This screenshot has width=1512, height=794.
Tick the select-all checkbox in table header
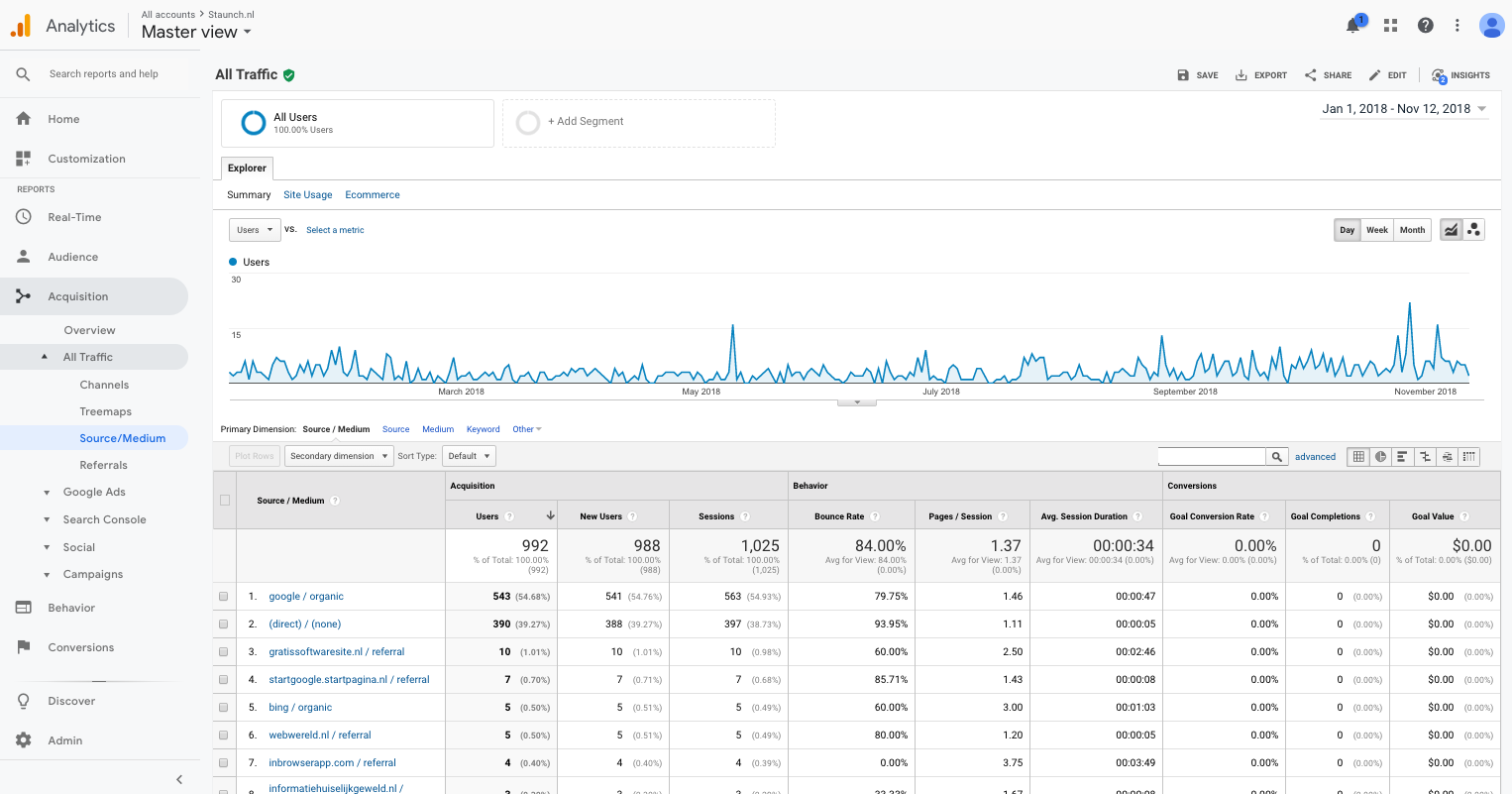[225, 501]
